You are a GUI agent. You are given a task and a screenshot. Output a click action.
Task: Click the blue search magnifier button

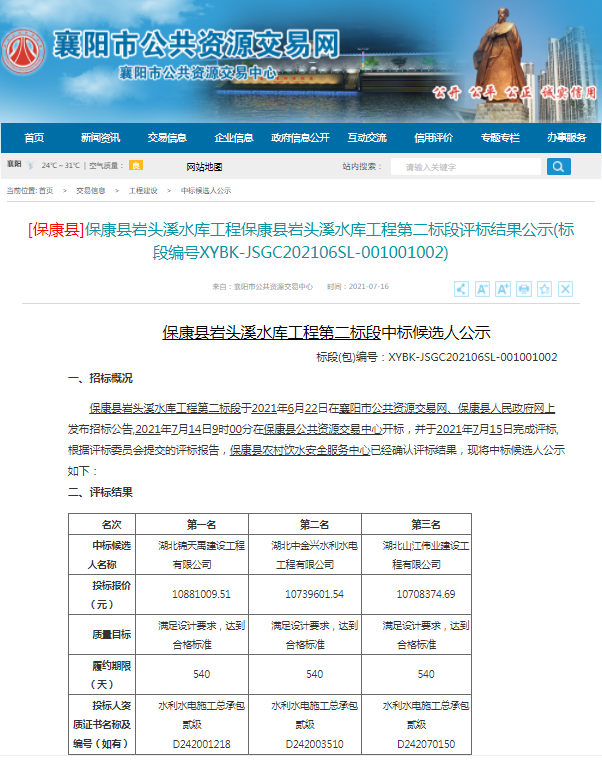(x=558, y=166)
